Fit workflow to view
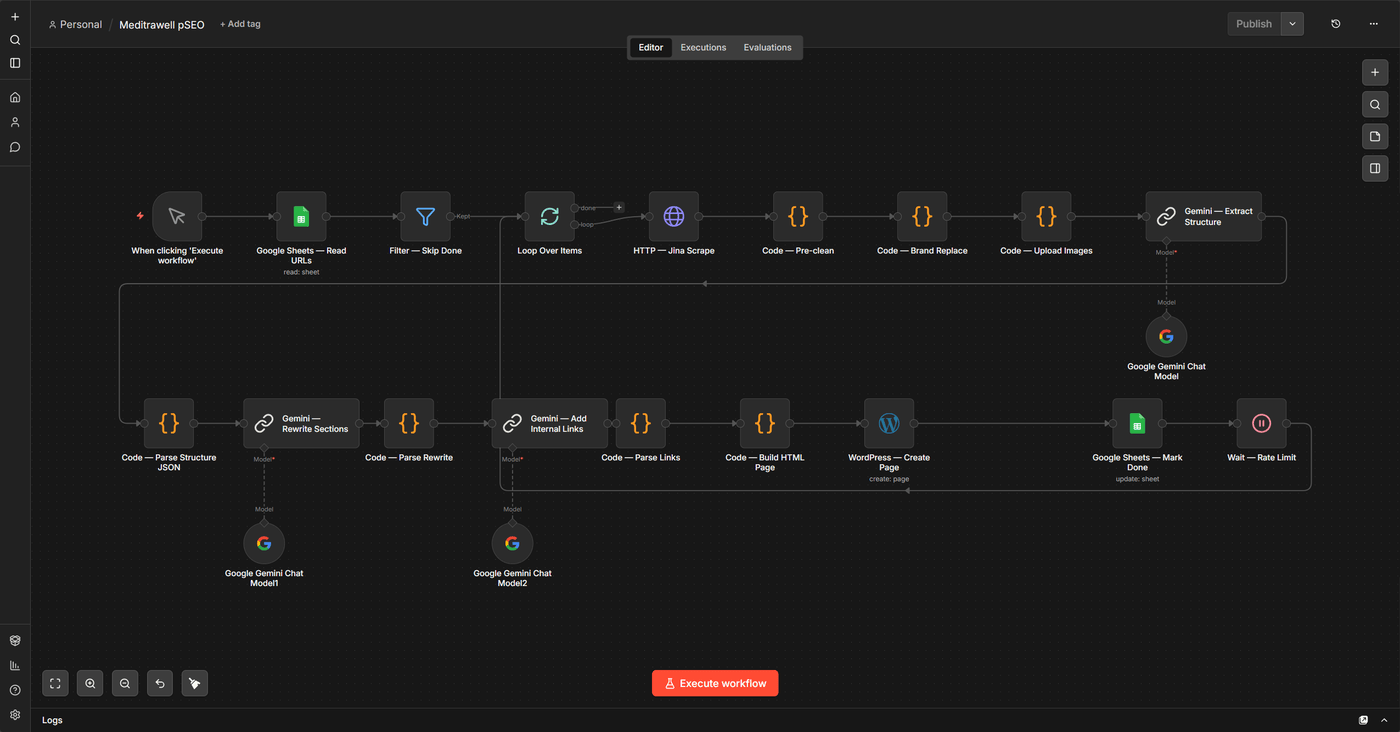The image size is (1400, 732). tap(55, 683)
